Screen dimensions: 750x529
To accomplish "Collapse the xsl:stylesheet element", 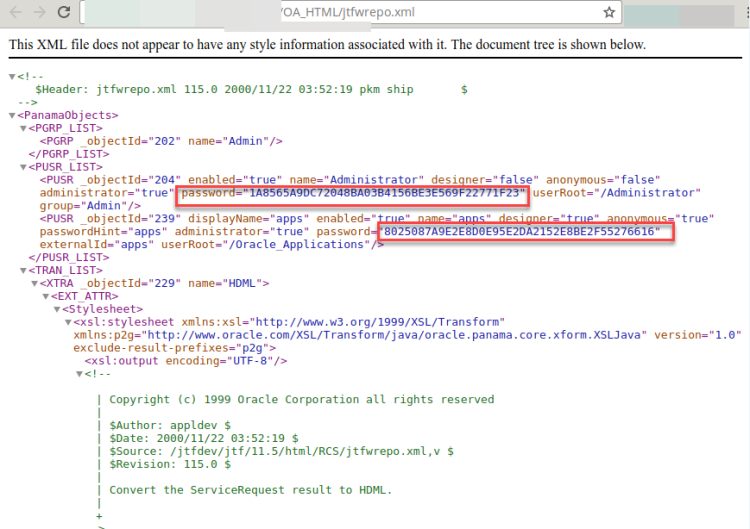I will coord(67,322).
